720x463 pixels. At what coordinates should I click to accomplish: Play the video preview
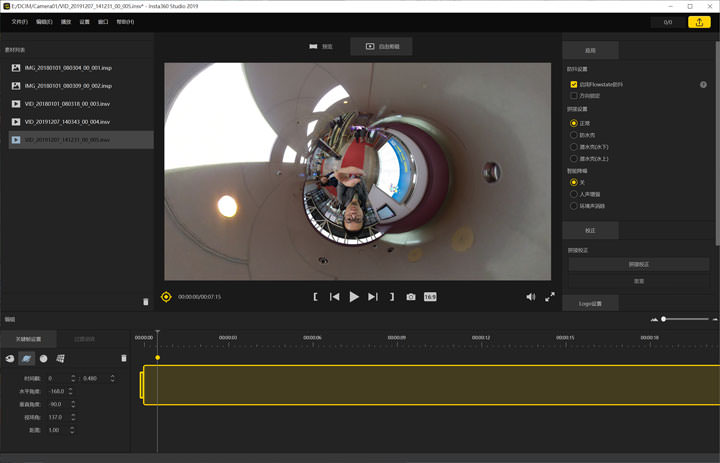tap(354, 297)
